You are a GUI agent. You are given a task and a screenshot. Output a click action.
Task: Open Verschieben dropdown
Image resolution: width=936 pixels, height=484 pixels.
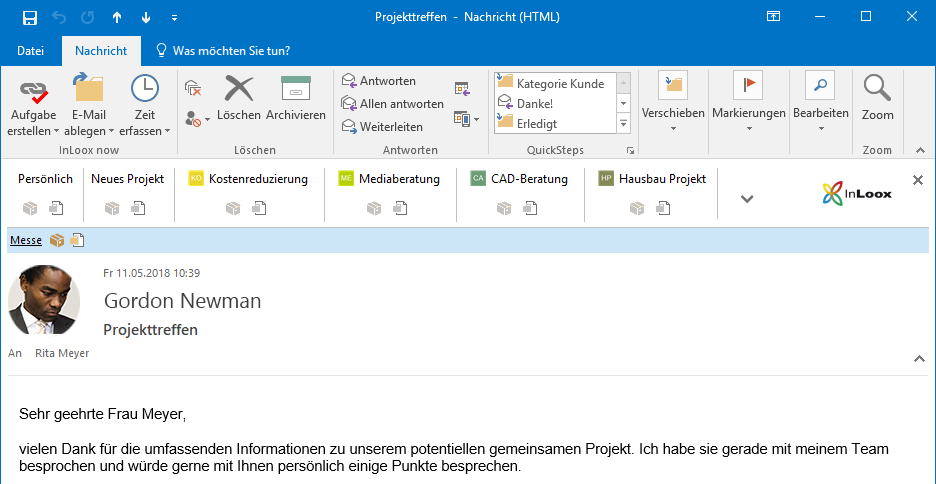(x=673, y=101)
